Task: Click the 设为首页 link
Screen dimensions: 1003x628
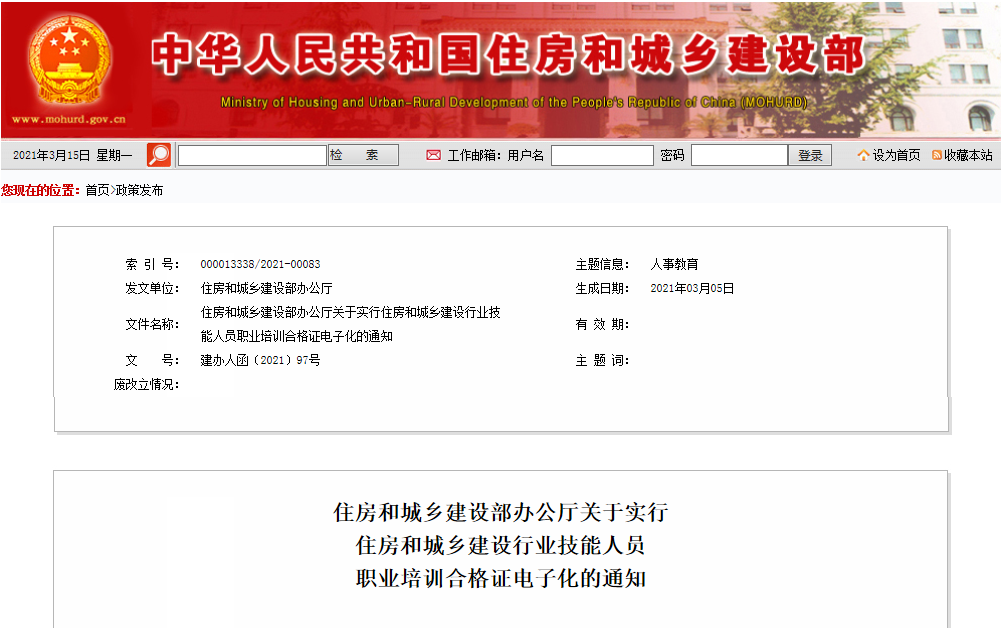Action: [x=896, y=155]
